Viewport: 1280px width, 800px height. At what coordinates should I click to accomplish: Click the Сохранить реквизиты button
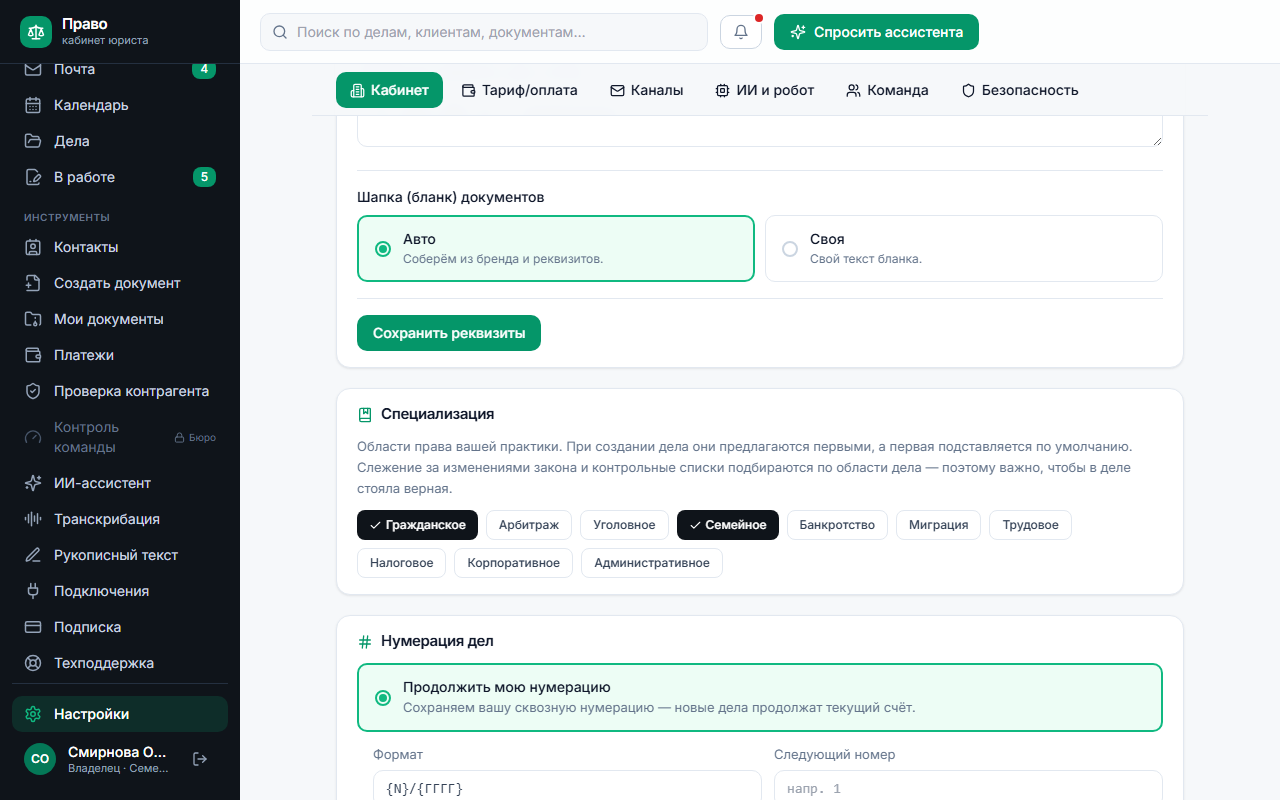pos(449,333)
